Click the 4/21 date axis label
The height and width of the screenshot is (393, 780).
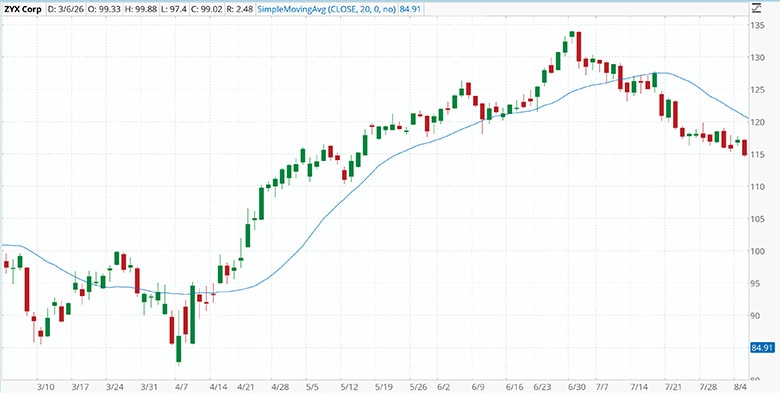[x=246, y=387]
